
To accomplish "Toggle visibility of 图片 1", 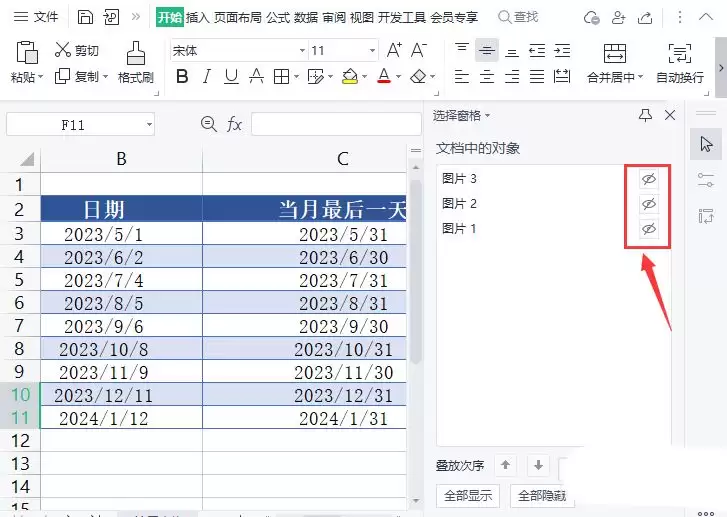I will [649, 229].
